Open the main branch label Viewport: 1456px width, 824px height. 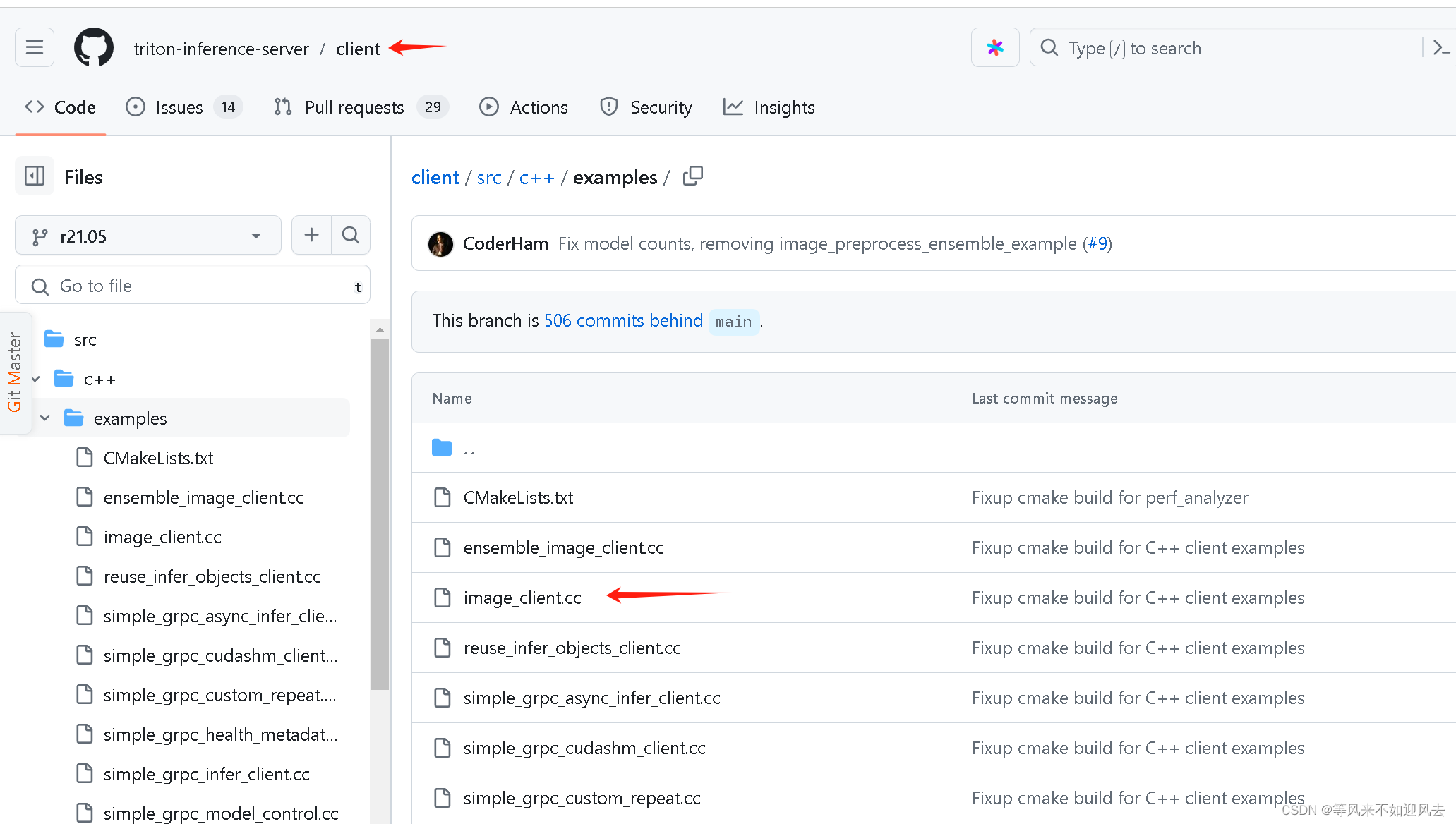(734, 322)
